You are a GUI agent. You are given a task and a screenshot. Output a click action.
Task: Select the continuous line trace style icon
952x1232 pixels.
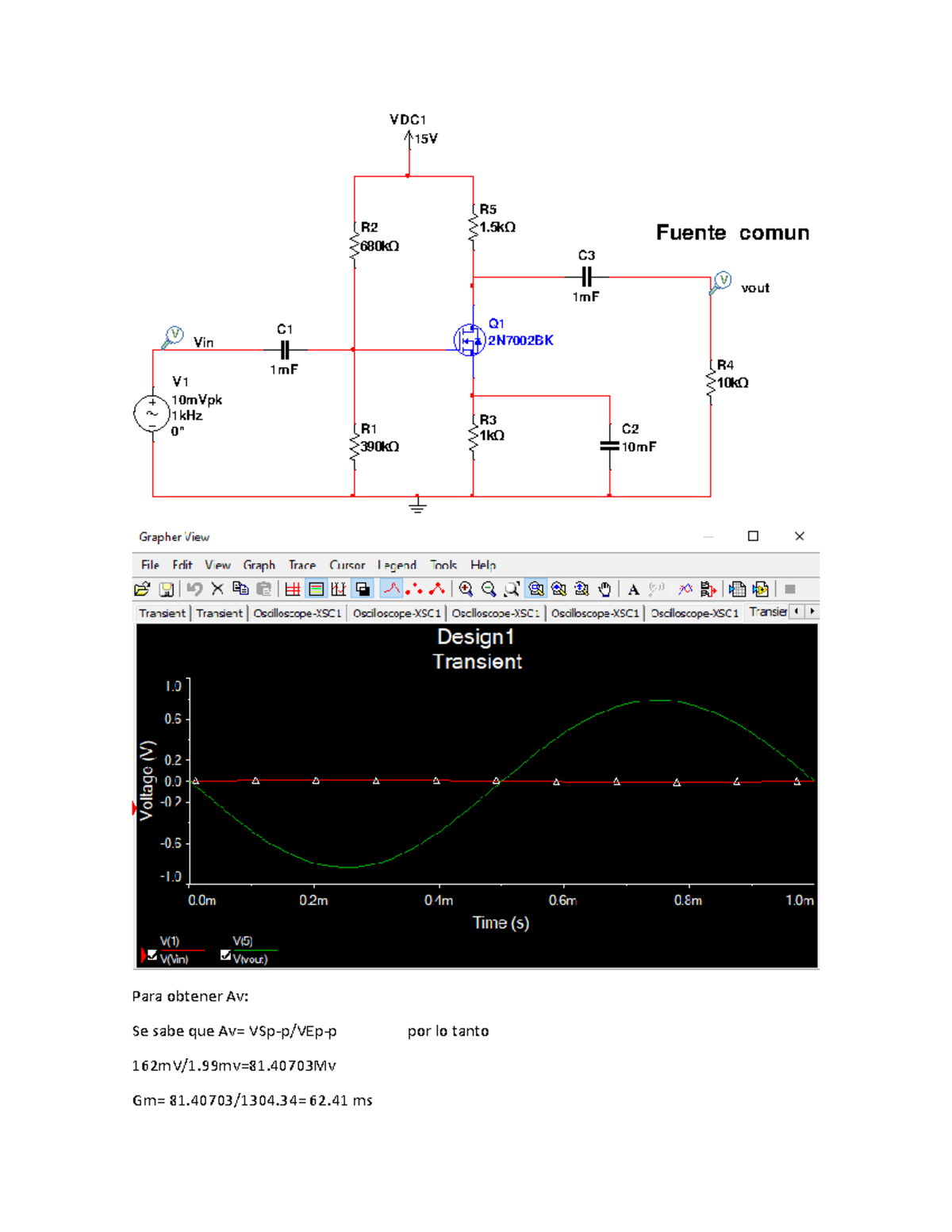pyautogui.click(x=391, y=589)
